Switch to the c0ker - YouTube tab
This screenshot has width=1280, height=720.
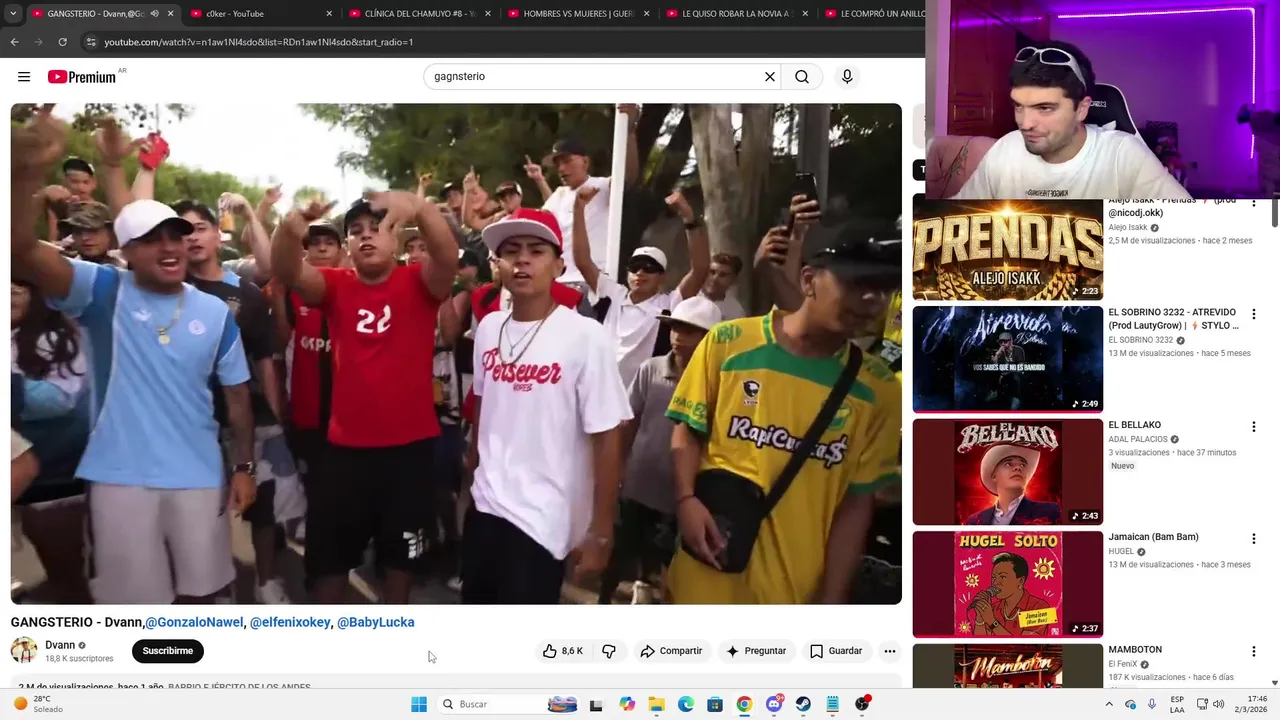[x=235, y=14]
